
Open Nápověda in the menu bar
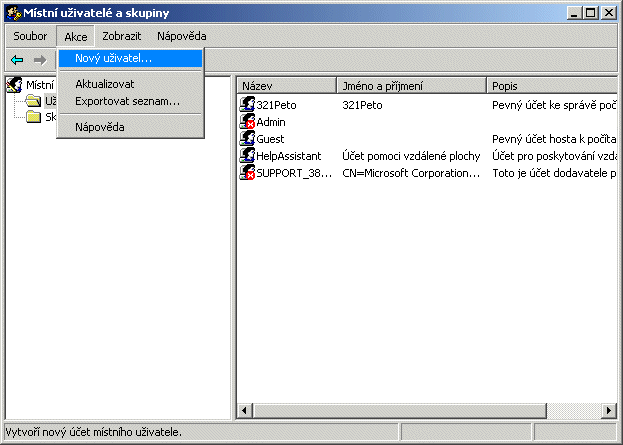pyautogui.click(x=181, y=36)
